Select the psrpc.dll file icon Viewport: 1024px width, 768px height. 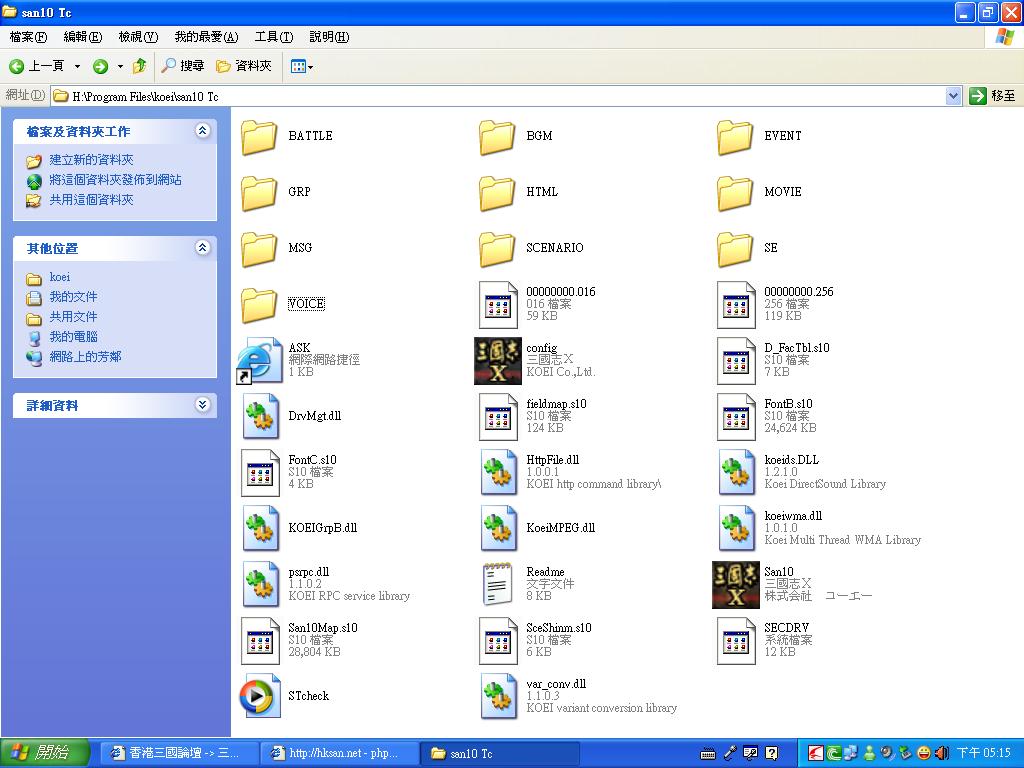pos(261,584)
